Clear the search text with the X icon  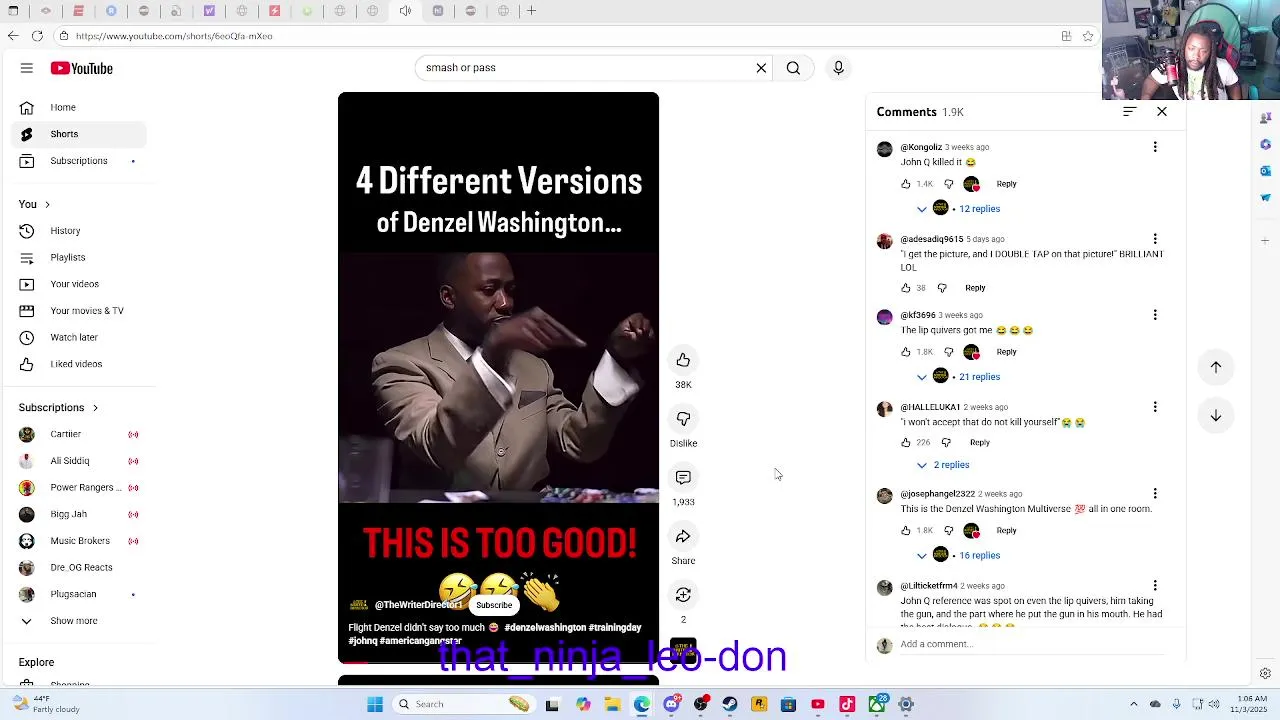pyautogui.click(x=761, y=68)
